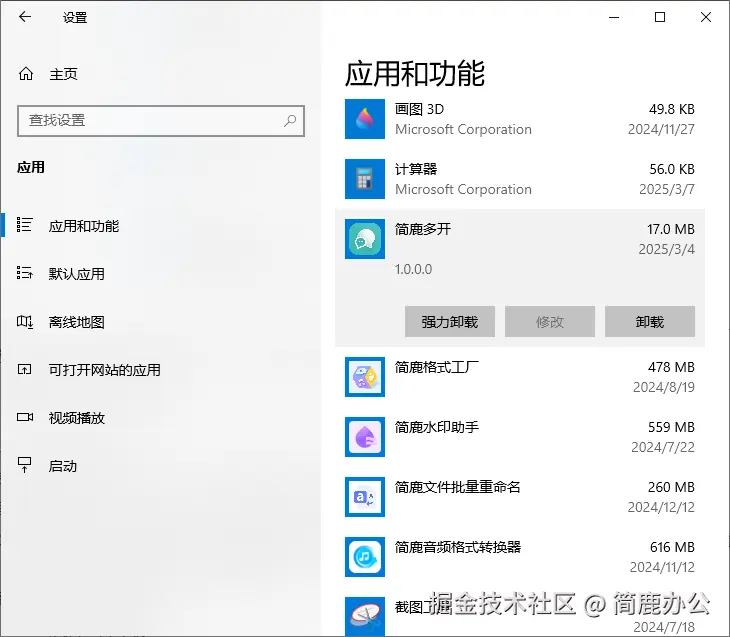Maximize the 设置 window
Image resolution: width=730 pixels, height=637 pixels.
coord(660,17)
